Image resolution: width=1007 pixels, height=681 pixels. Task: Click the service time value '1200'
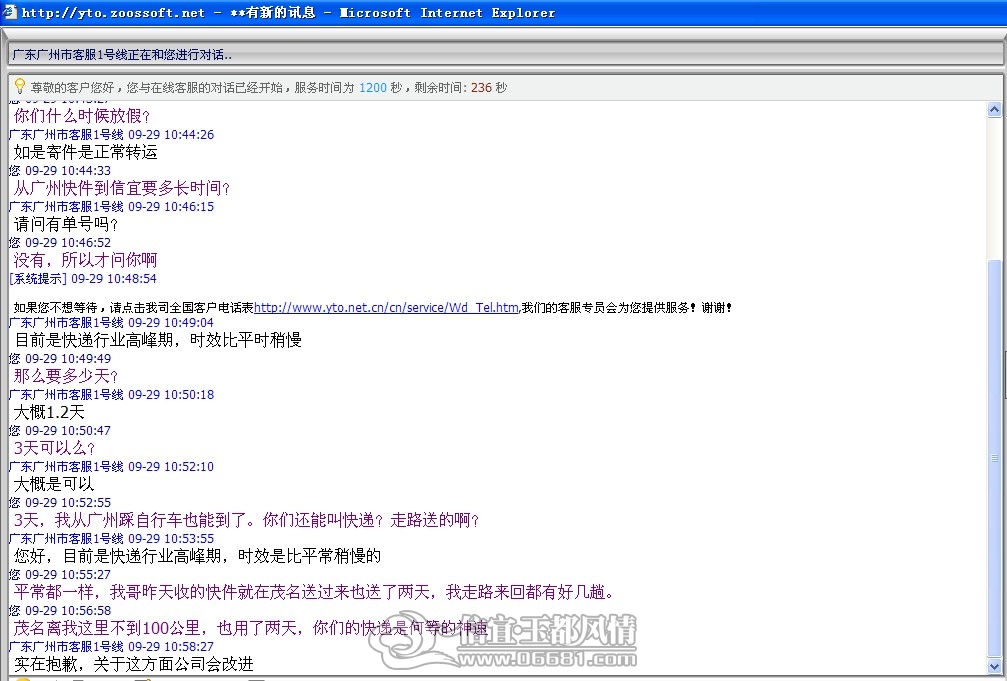pos(372,87)
